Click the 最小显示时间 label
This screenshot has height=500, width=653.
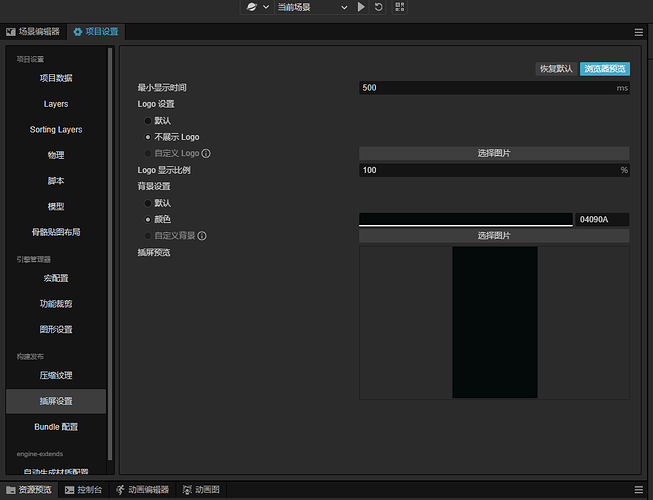pos(162,88)
